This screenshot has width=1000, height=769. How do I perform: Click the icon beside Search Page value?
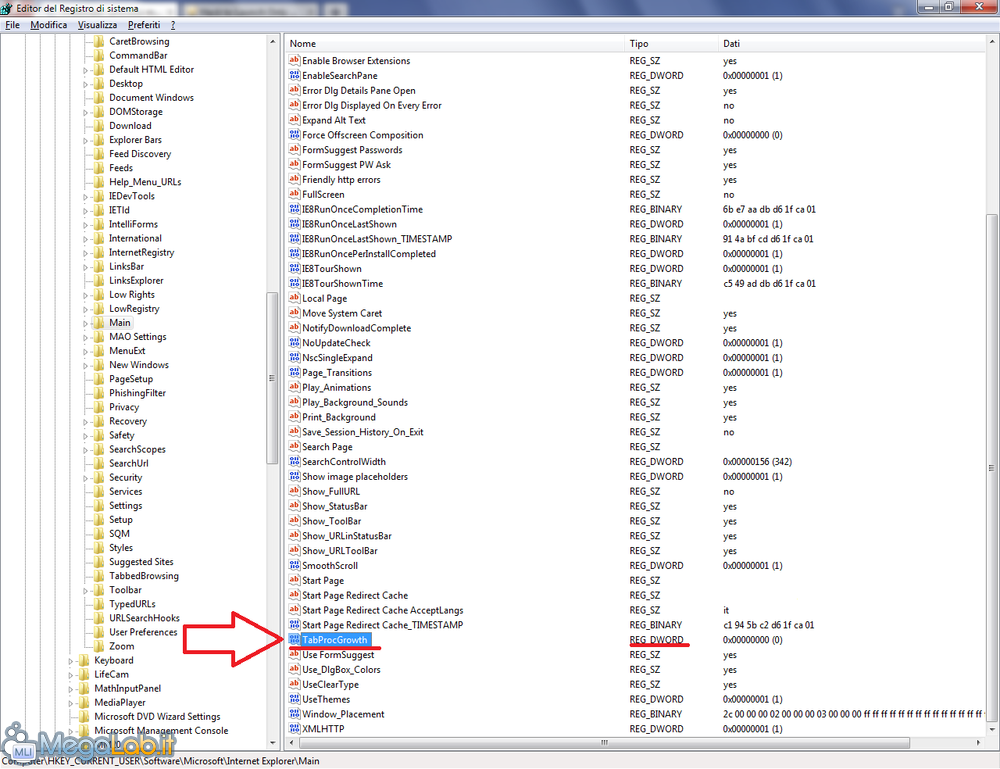[x=294, y=446]
